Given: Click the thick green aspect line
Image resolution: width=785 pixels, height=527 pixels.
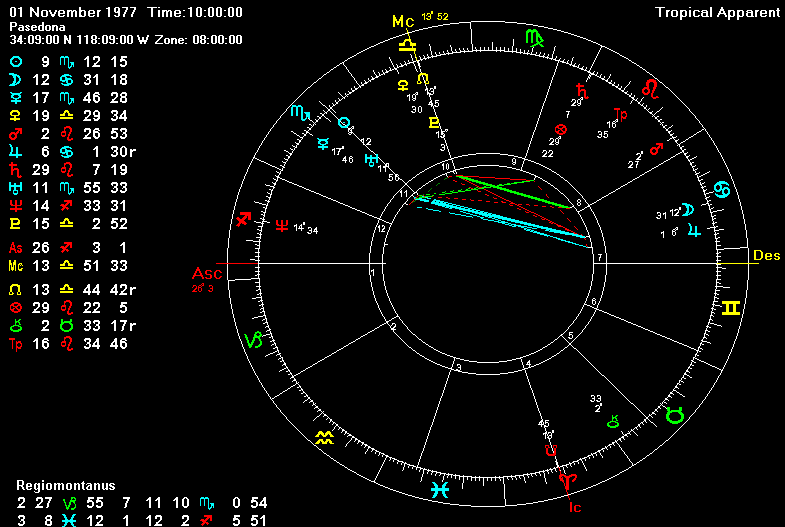Looking at the screenshot, I should (x=514, y=192).
